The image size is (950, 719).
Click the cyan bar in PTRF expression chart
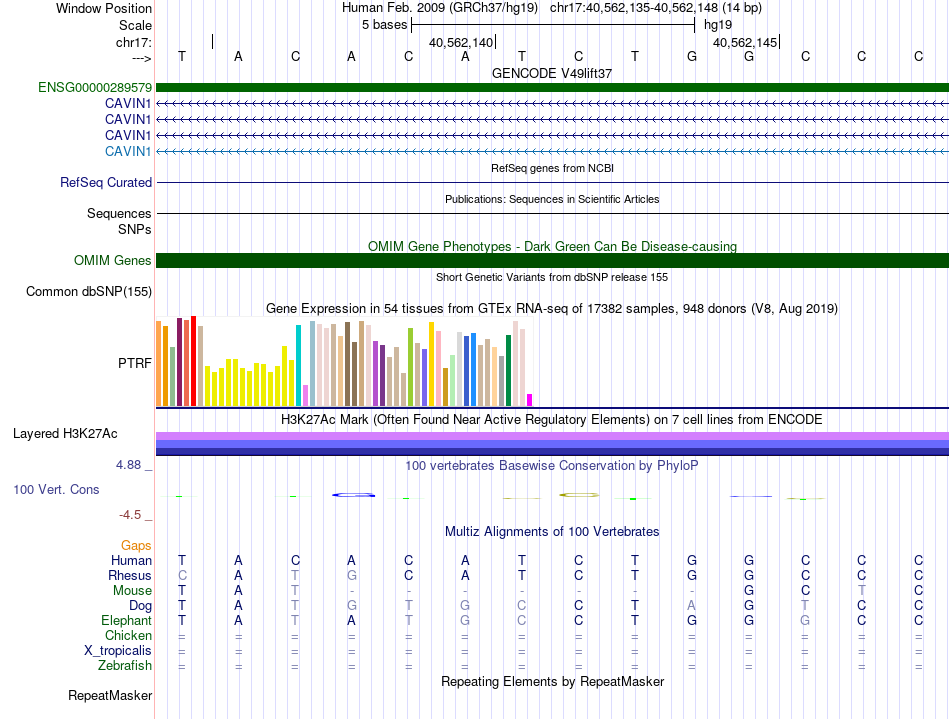(x=298, y=365)
